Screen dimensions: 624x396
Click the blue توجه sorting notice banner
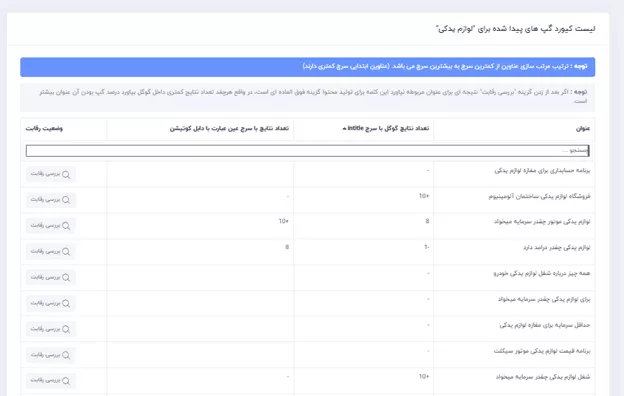pos(308,67)
